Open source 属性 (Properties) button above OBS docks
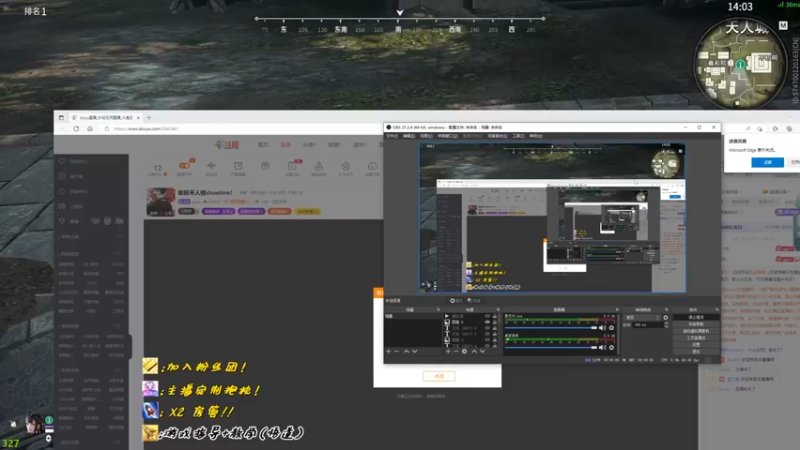Image resolution: width=800 pixels, height=450 pixels. 456,301
